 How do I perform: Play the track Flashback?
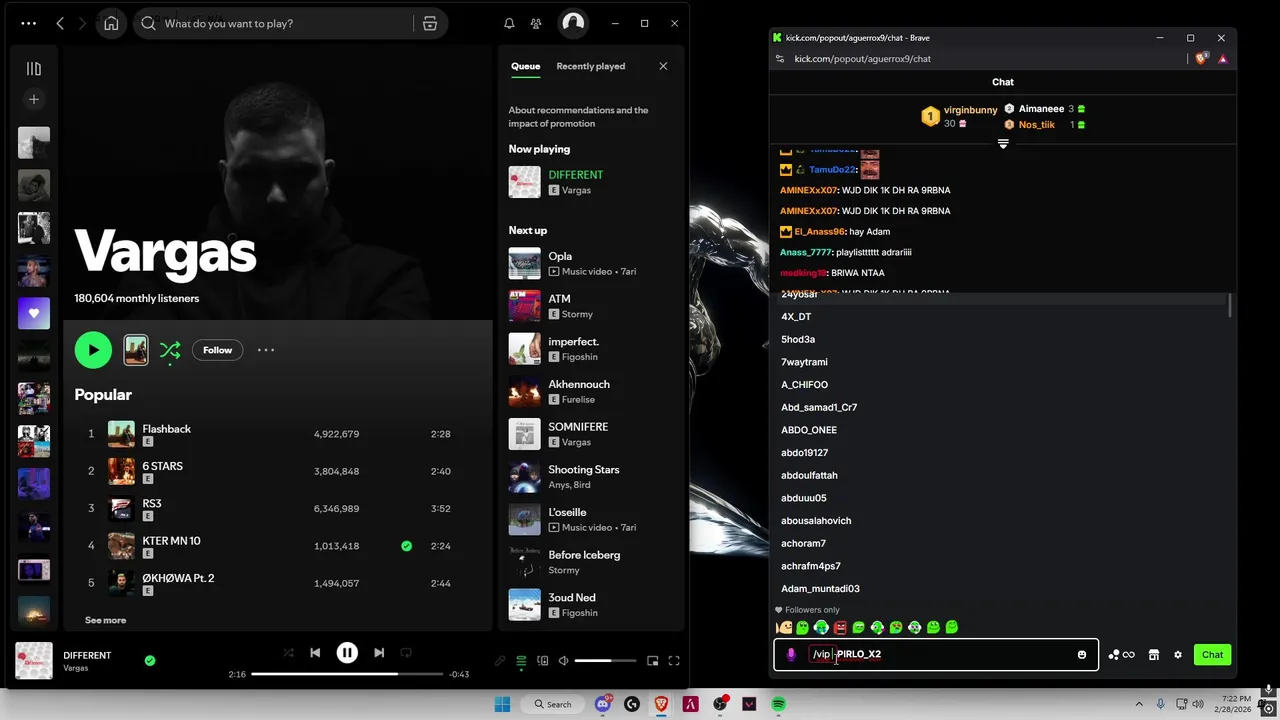(x=166, y=429)
